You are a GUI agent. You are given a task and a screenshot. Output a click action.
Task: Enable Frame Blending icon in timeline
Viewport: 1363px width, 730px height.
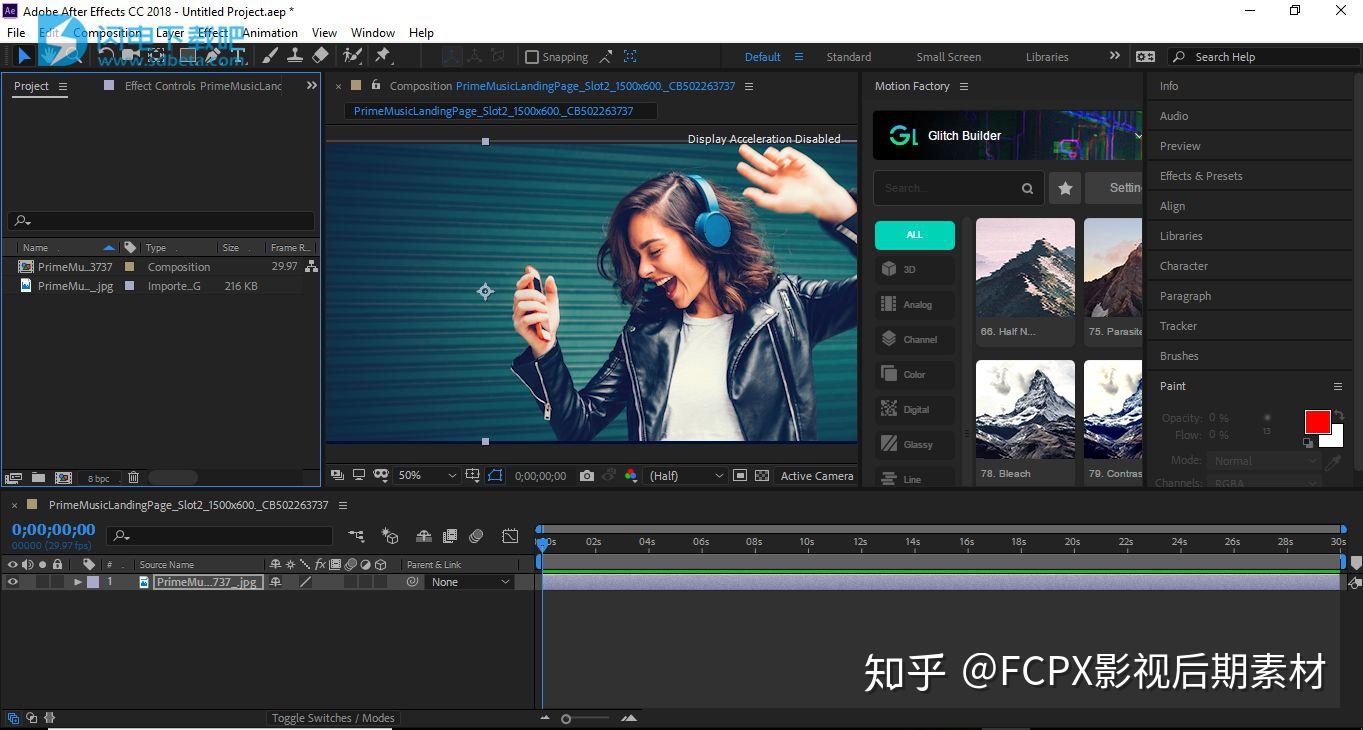tap(450, 536)
